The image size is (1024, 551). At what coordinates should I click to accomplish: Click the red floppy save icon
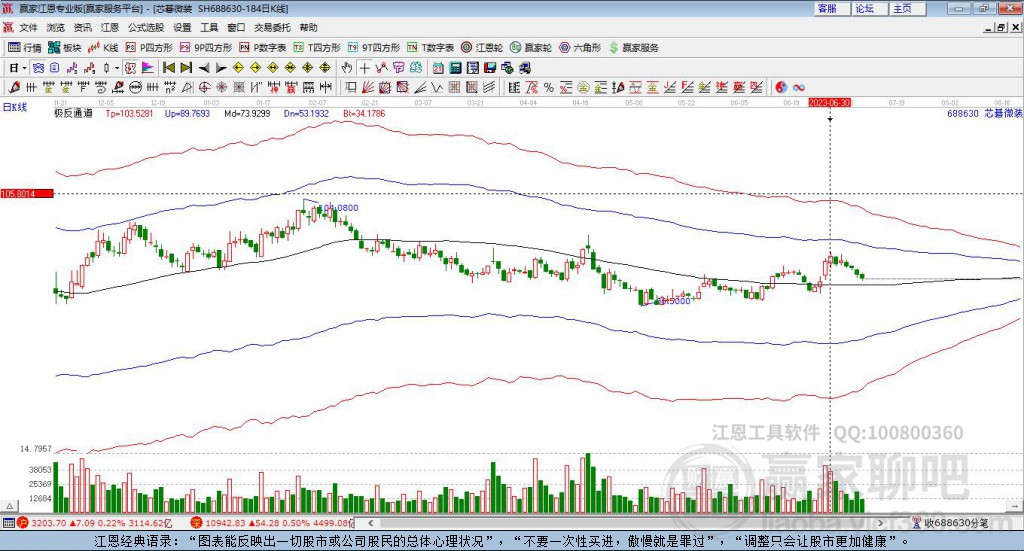click(490, 68)
